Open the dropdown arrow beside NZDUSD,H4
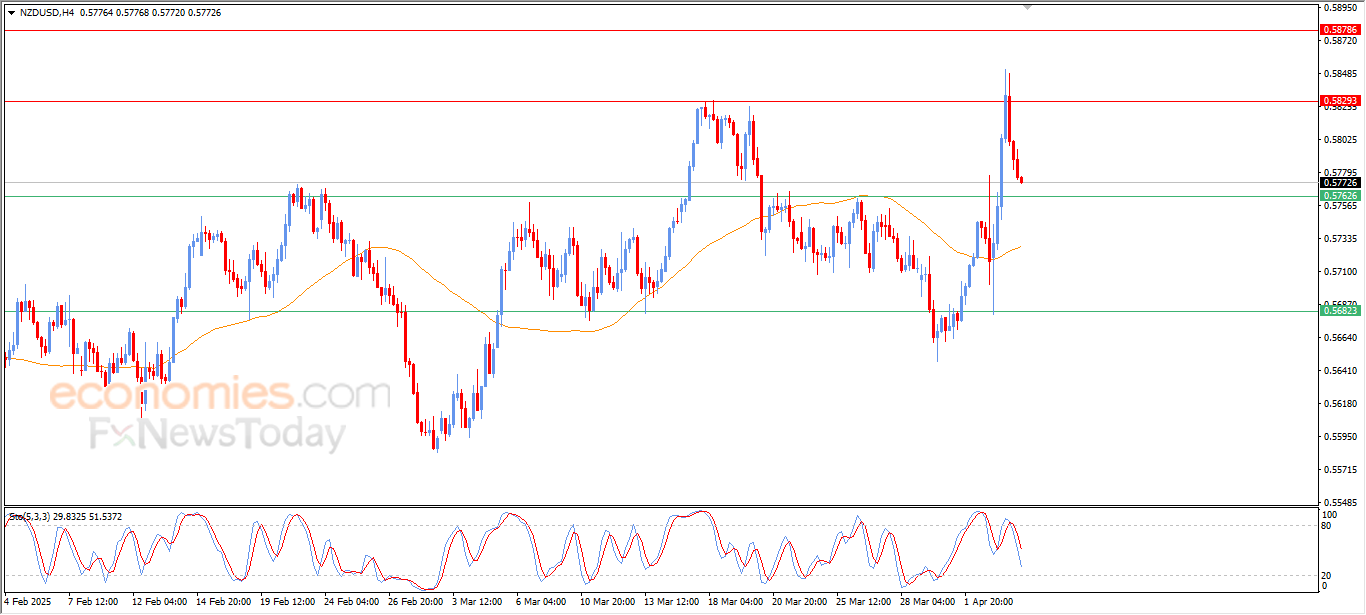 (11, 13)
